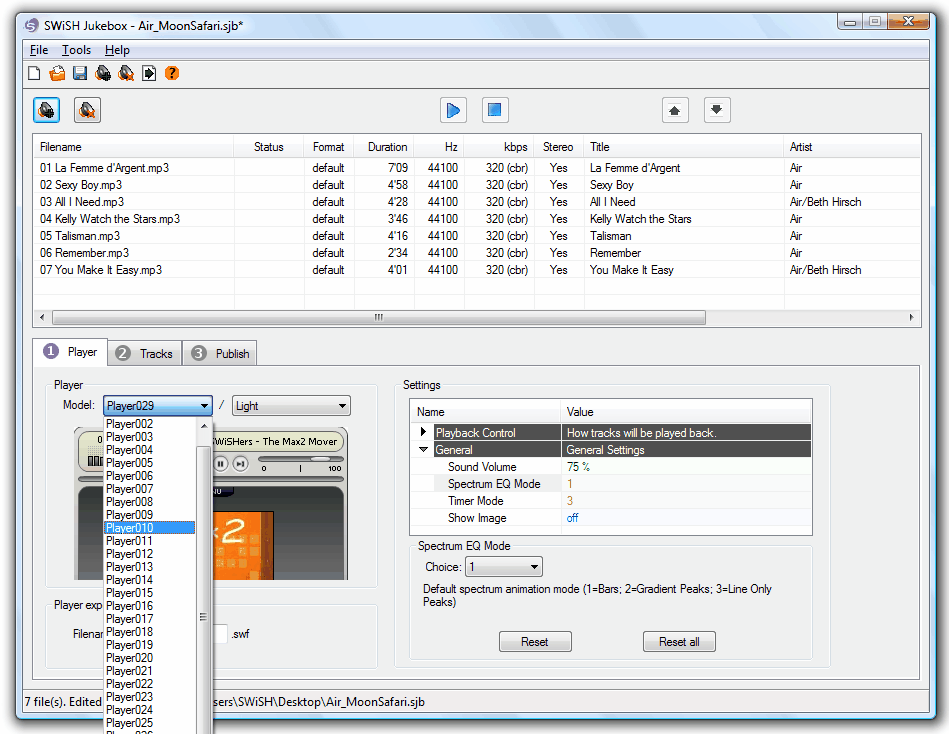
Task: Click the New file toolbar icon
Action: 34,73
